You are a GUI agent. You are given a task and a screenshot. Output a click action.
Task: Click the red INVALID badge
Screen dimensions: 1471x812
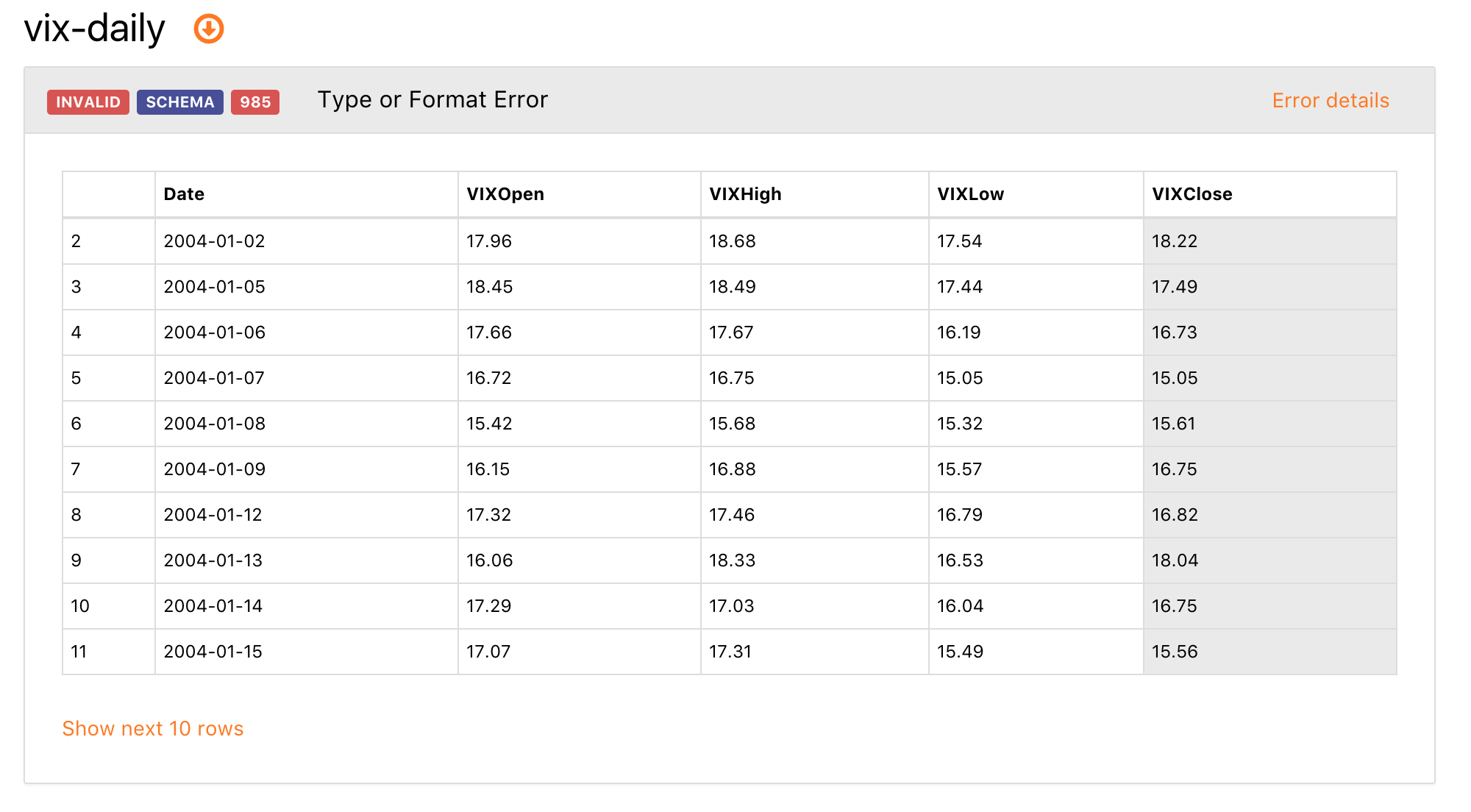pos(88,102)
